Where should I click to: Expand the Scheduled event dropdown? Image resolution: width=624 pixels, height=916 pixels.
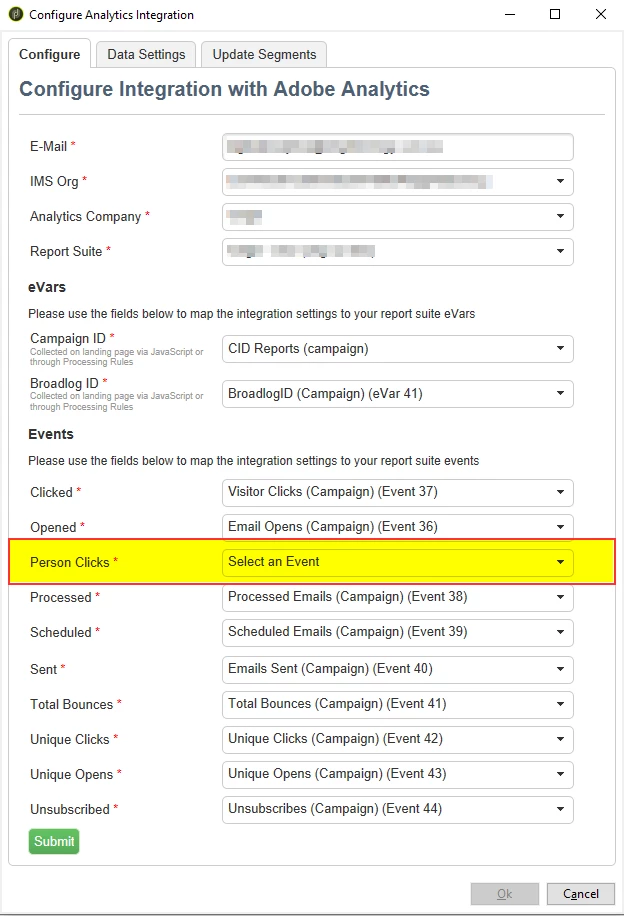click(397, 632)
